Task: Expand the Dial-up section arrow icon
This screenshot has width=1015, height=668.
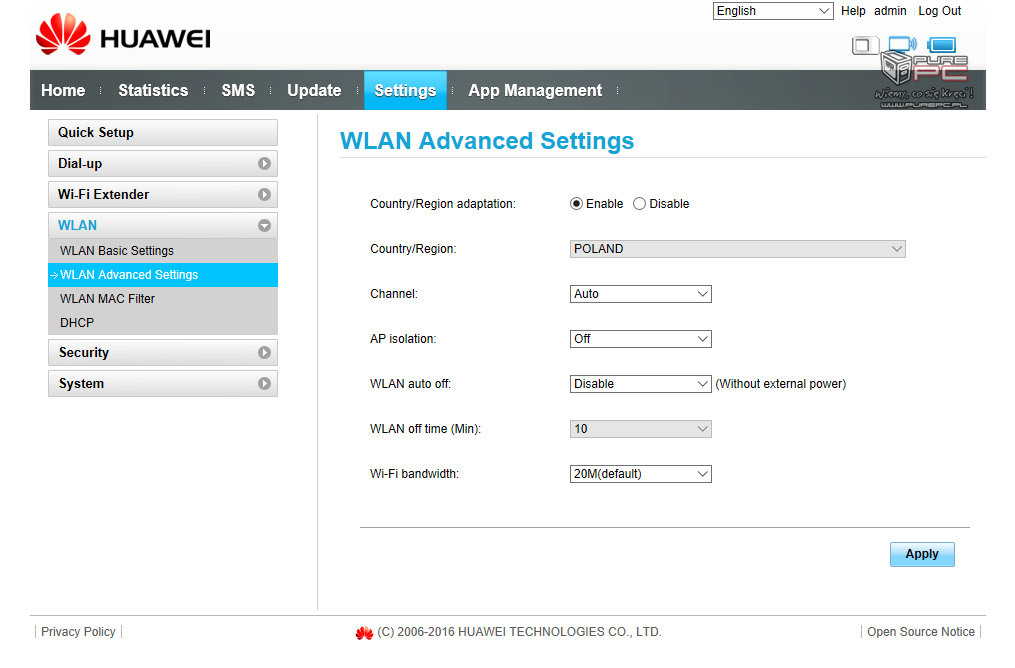Action: 264,163
